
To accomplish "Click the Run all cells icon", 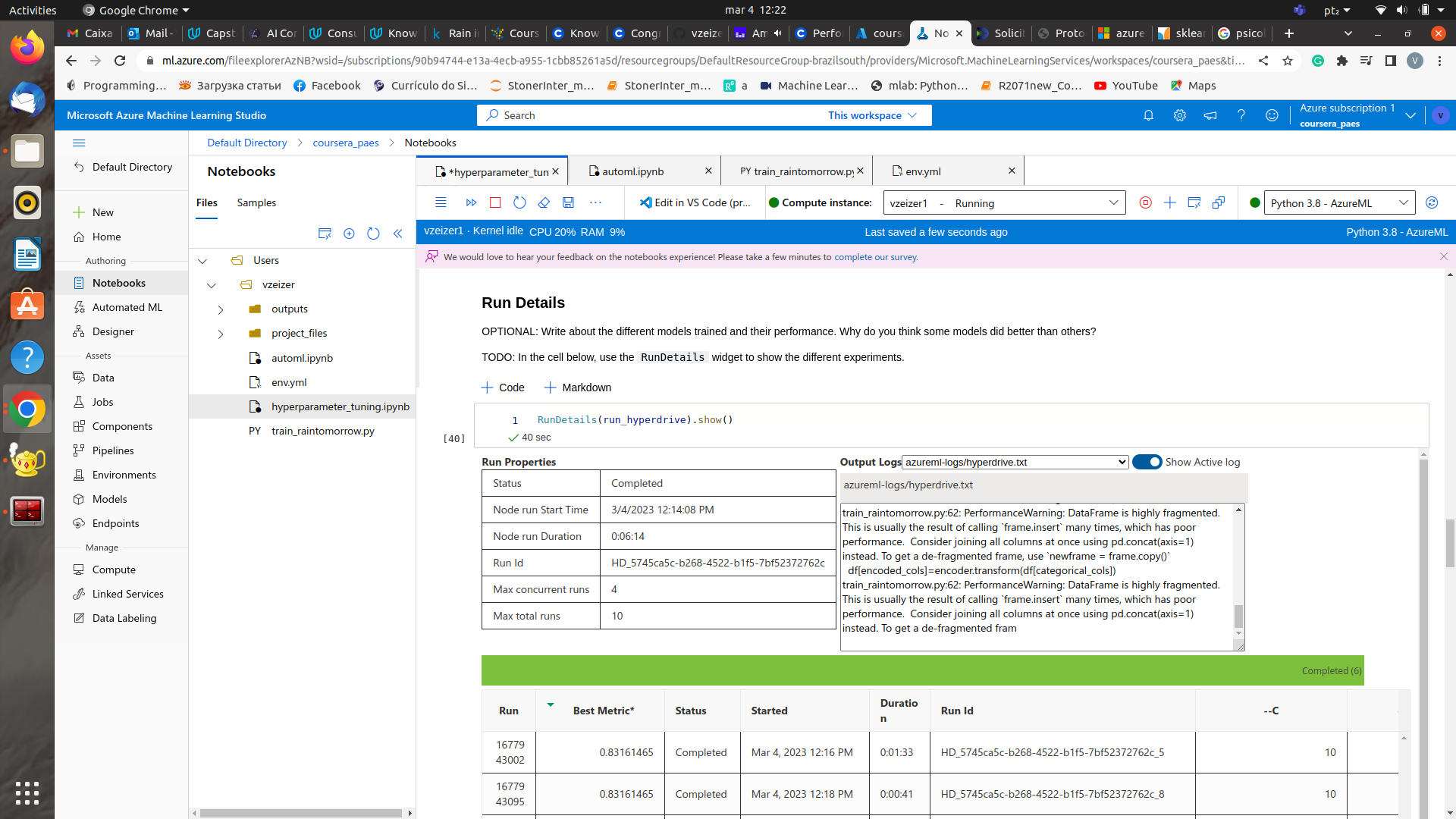I will [471, 202].
